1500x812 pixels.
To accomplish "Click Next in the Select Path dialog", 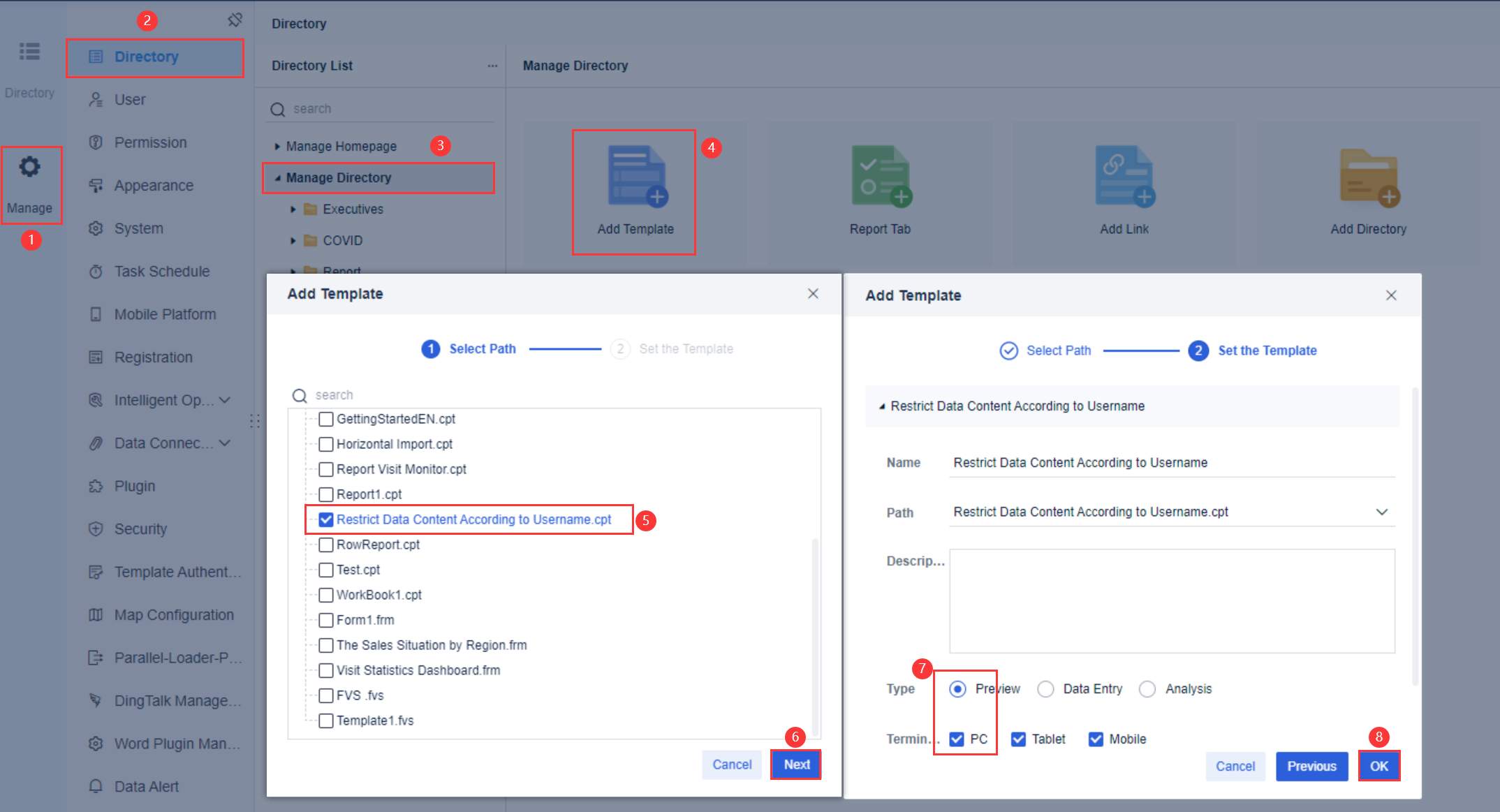I will coord(796,765).
